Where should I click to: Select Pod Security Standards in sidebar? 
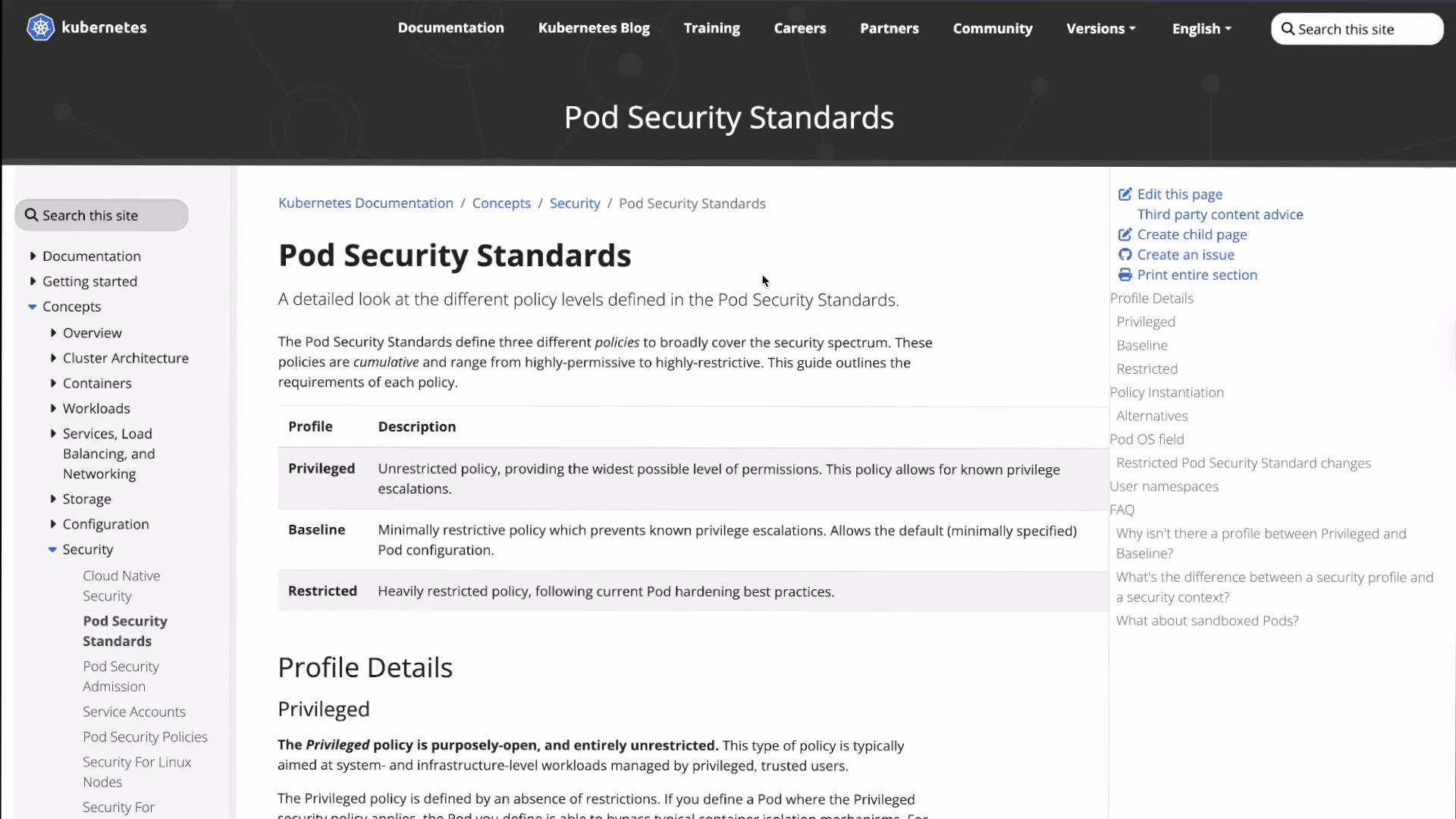click(x=125, y=631)
